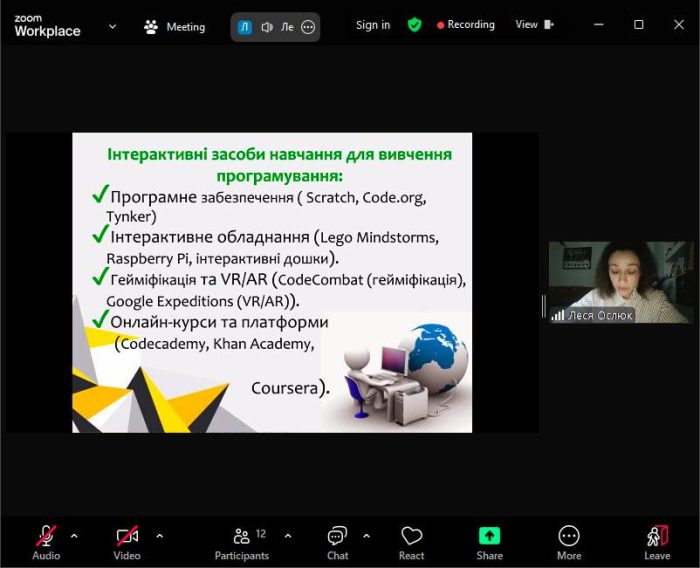This screenshot has width=700, height=568.
Task: Click the ellipsis icon in the active speaker bar
Action: point(308,27)
